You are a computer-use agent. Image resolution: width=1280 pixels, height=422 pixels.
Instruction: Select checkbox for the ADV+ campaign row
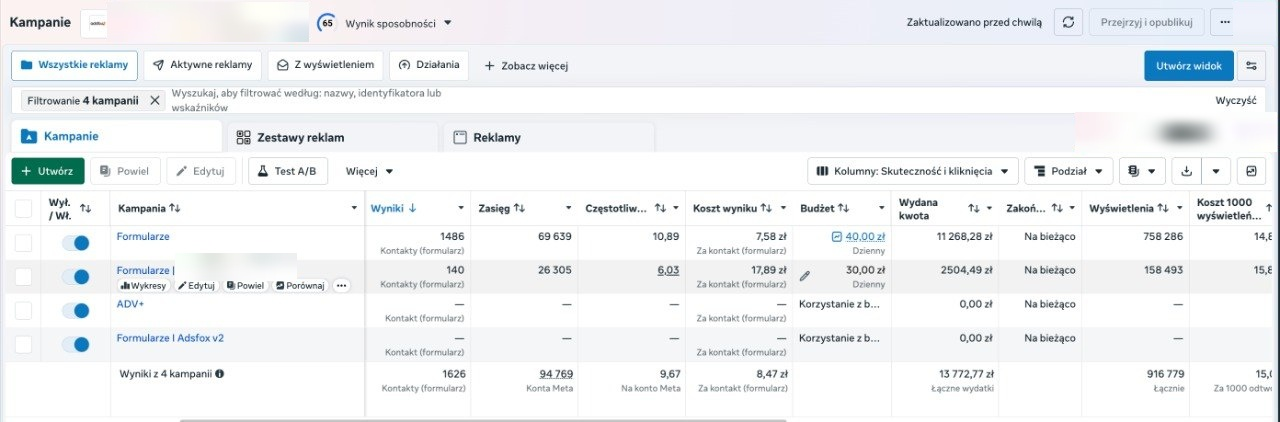[x=23, y=311]
